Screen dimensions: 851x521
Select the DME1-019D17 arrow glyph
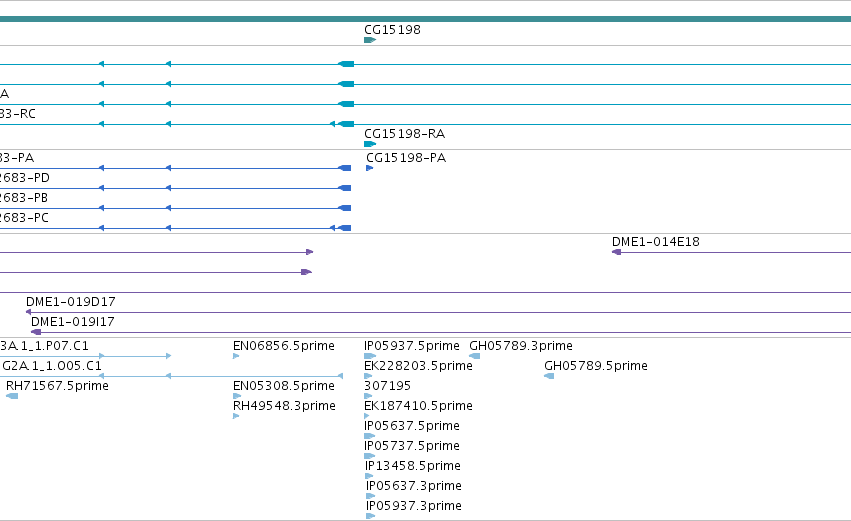29,312
